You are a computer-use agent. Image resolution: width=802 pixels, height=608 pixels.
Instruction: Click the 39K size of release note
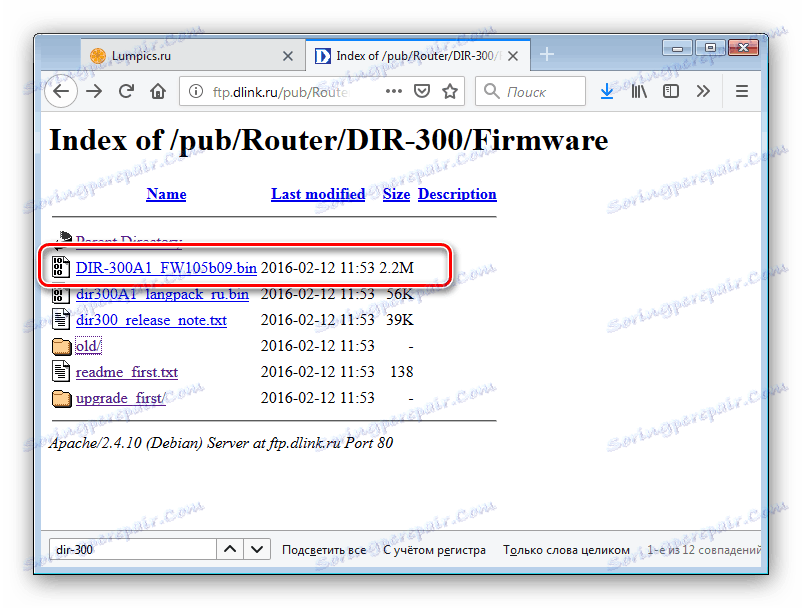[x=399, y=320]
